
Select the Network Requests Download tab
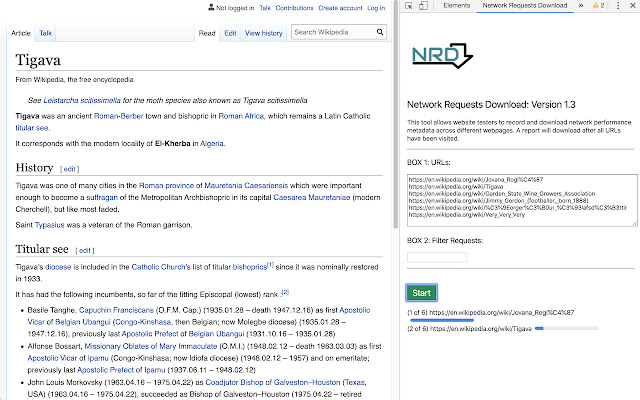(x=525, y=6)
